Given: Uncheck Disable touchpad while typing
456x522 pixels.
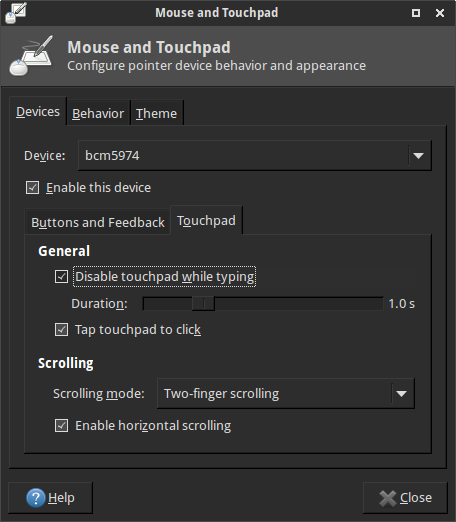Looking at the screenshot, I should pyautogui.click(x=61, y=277).
